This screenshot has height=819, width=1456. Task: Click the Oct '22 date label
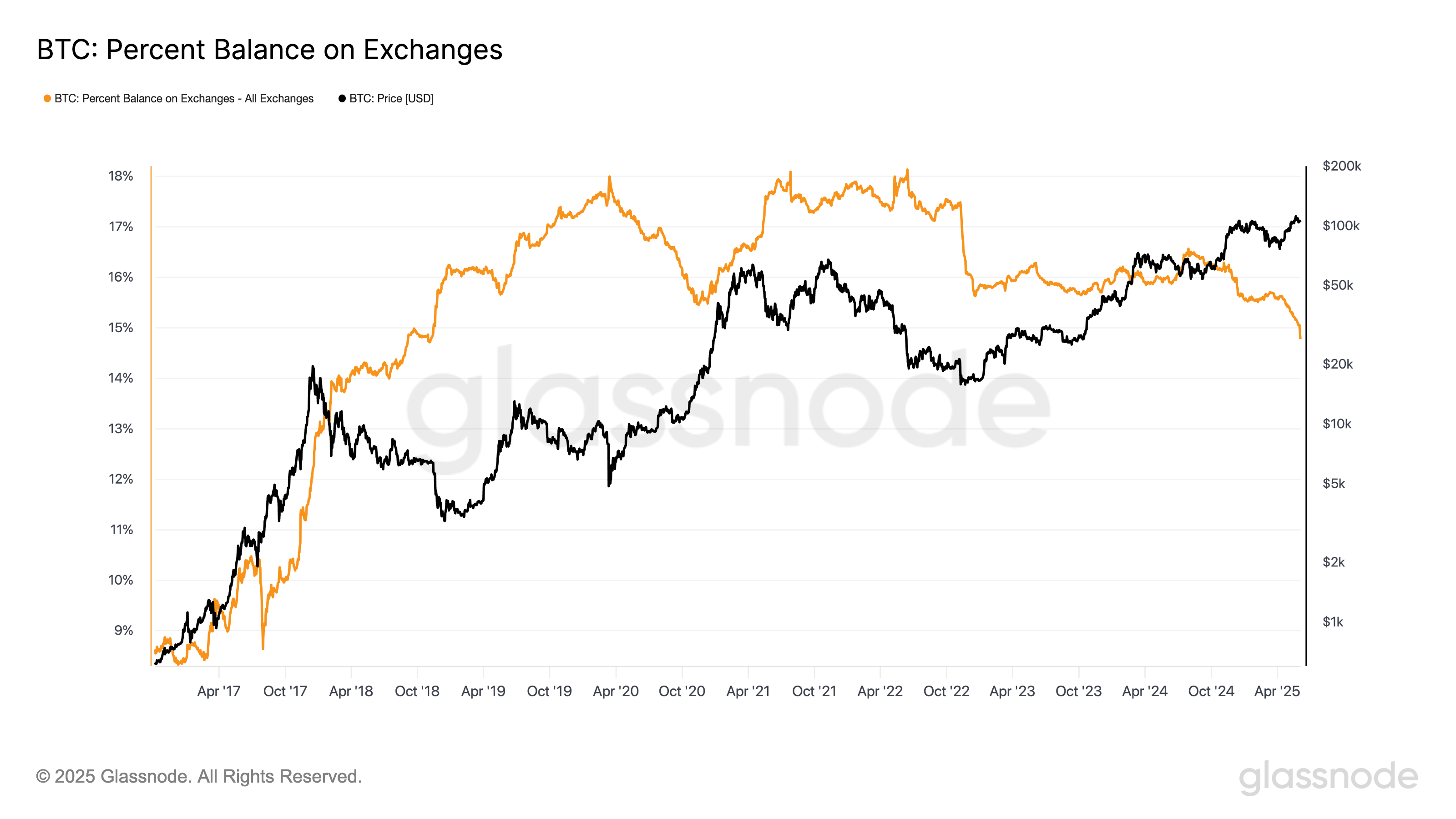pos(946,691)
